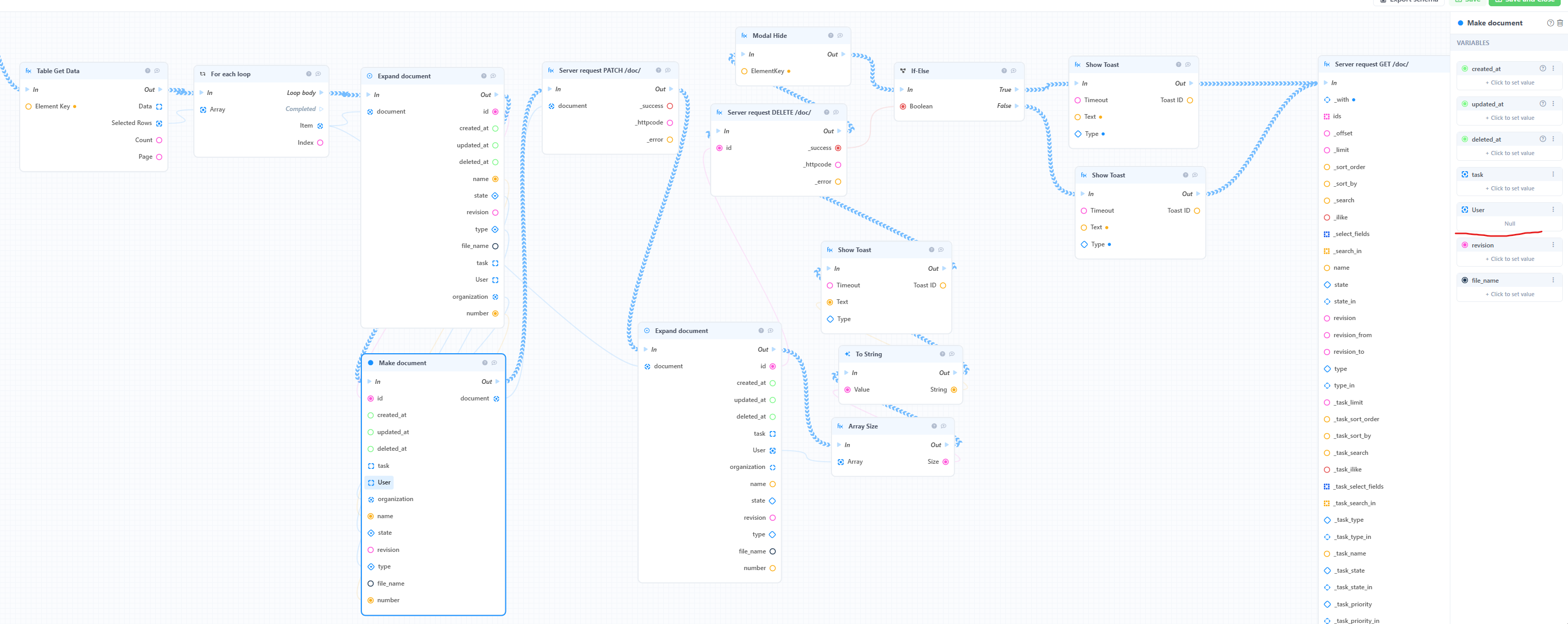Set value for task variable
The height and width of the screenshot is (624, 1568).
(1509, 189)
